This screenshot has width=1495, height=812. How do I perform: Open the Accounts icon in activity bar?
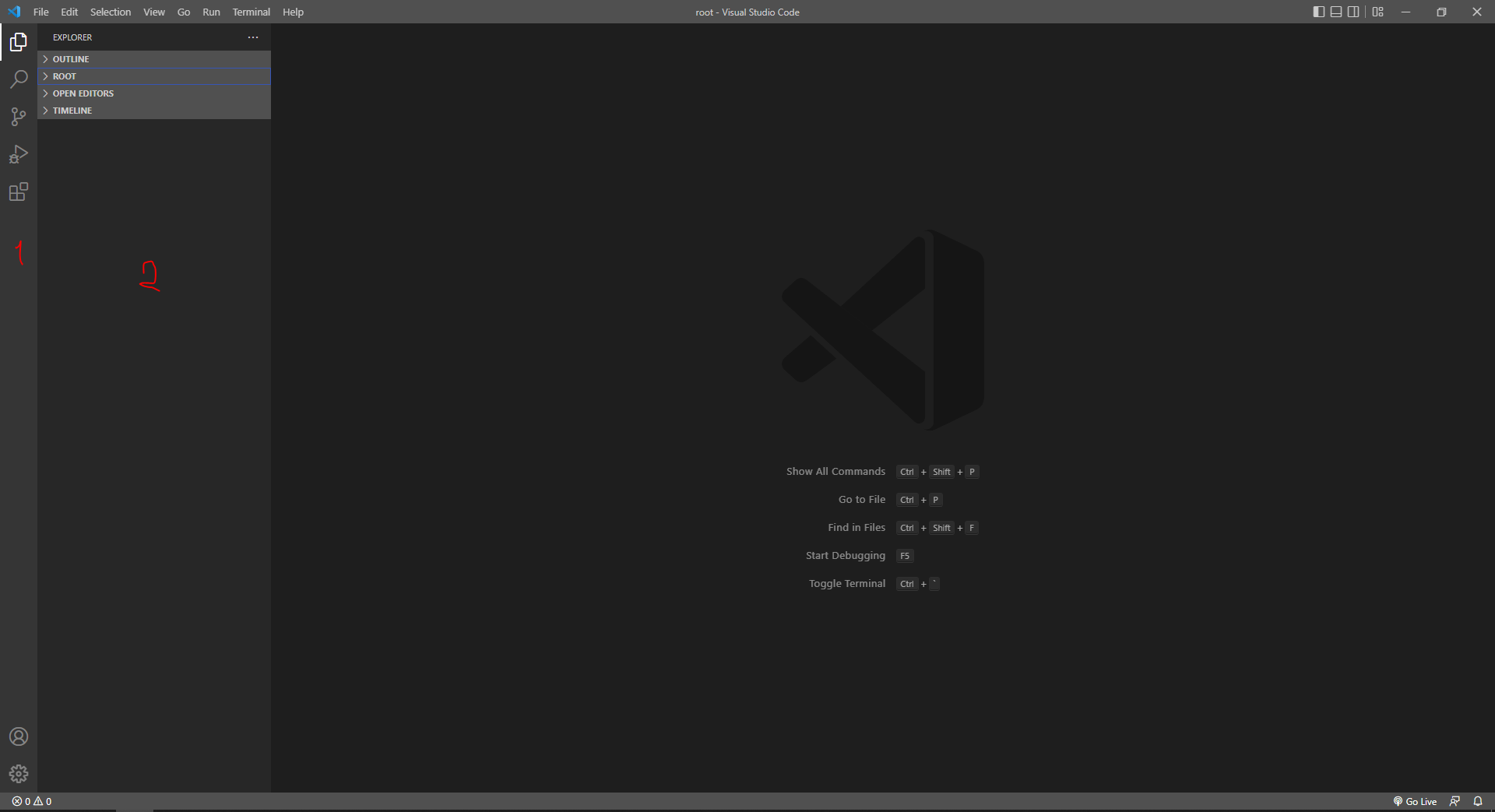[19, 736]
